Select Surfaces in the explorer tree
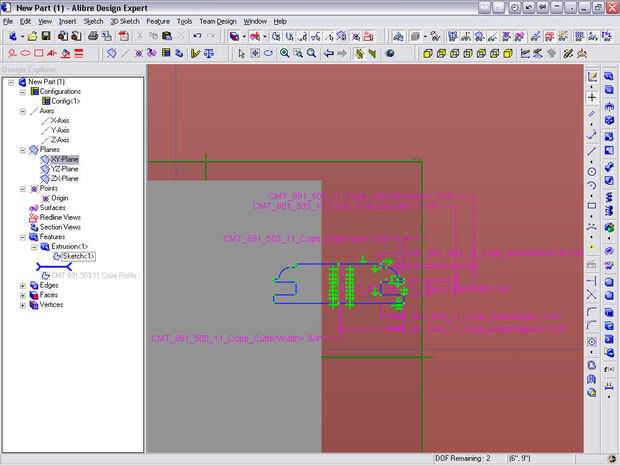This screenshot has width=620, height=465. tap(53, 208)
